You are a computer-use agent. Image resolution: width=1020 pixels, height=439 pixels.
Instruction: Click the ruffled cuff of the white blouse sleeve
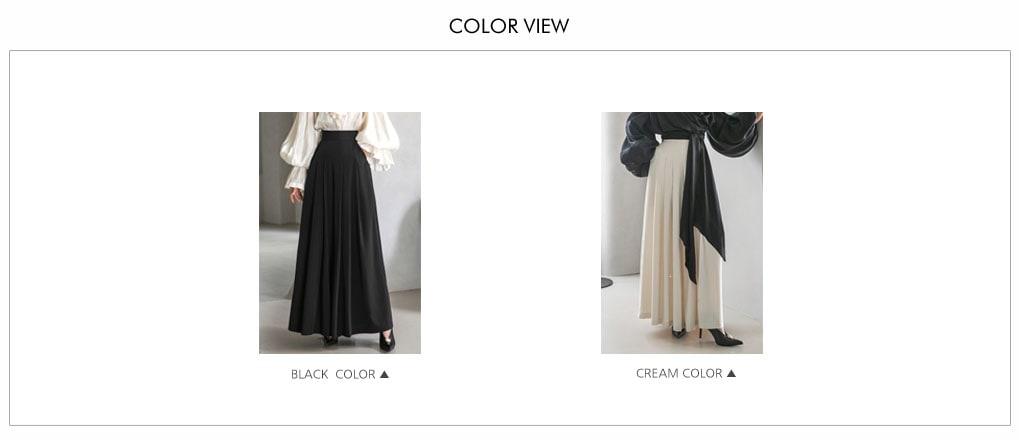tap(295, 179)
